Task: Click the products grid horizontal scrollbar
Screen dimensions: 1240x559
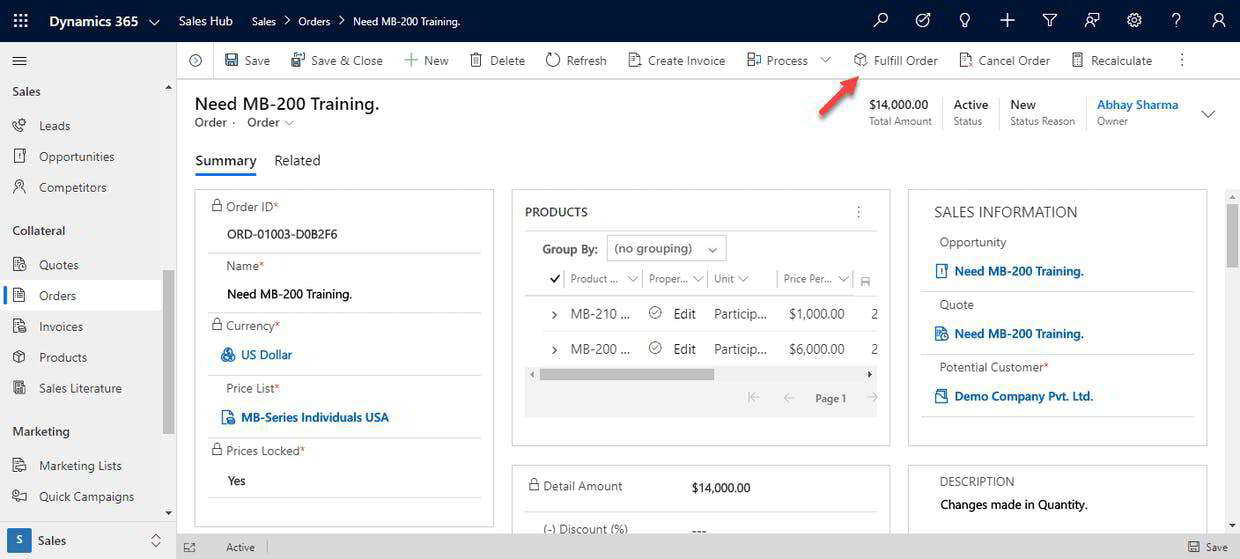Action: tap(626, 374)
